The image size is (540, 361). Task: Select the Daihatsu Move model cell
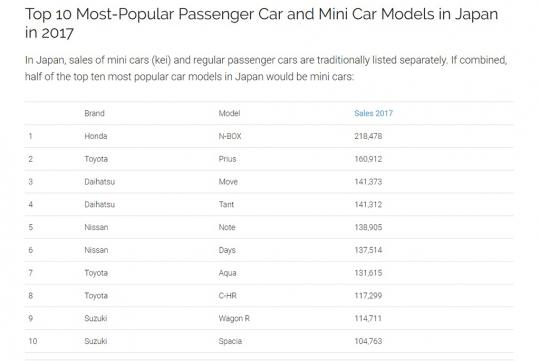pyautogui.click(x=228, y=182)
